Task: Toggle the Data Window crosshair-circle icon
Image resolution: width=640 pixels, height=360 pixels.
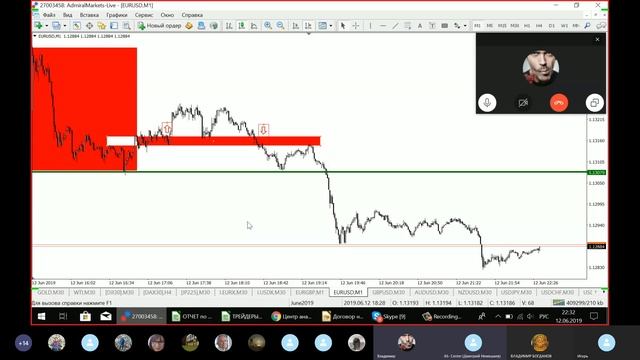Action: point(89,26)
